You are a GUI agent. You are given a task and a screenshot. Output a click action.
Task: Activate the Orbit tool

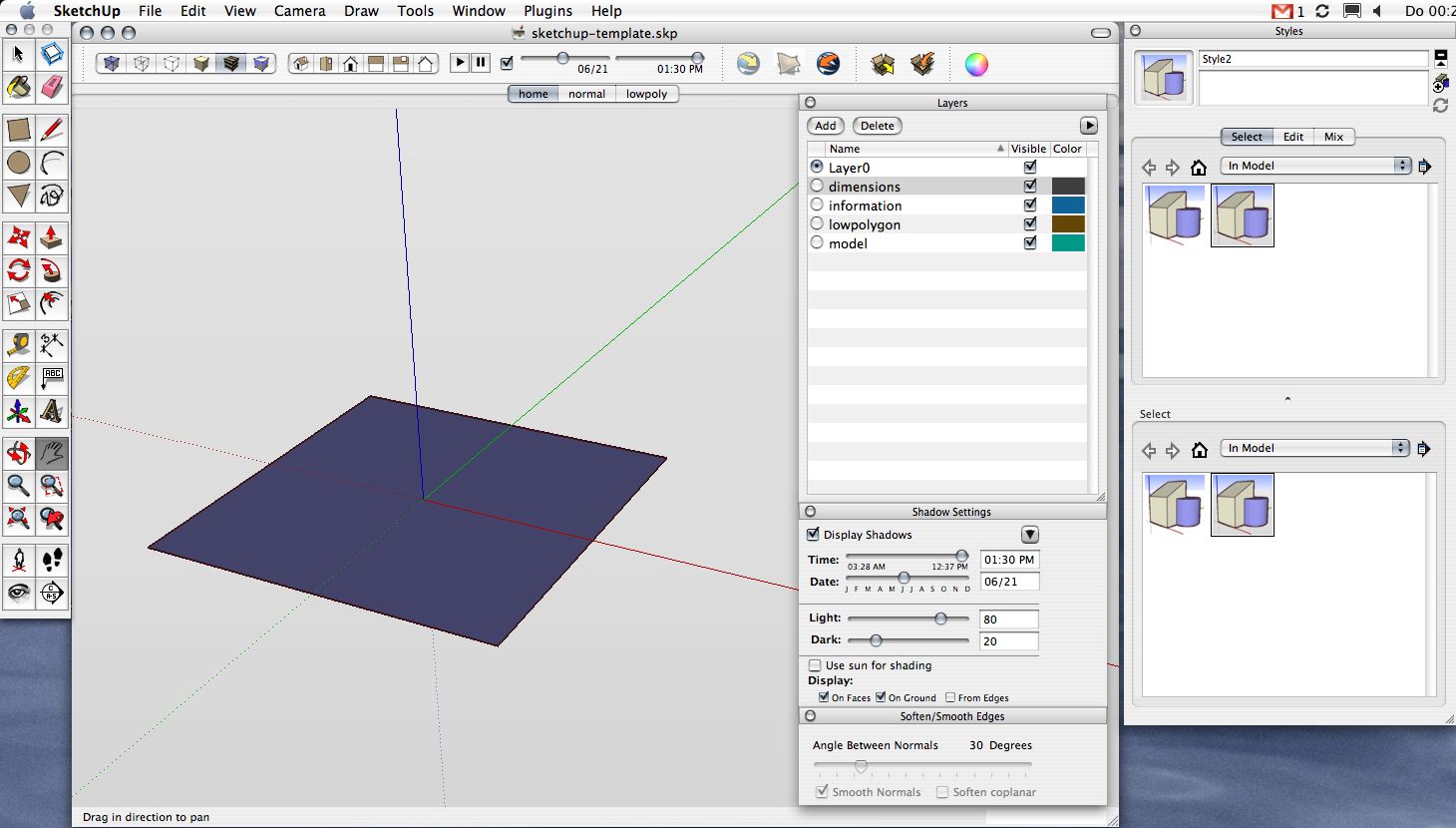(x=18, y=454)
